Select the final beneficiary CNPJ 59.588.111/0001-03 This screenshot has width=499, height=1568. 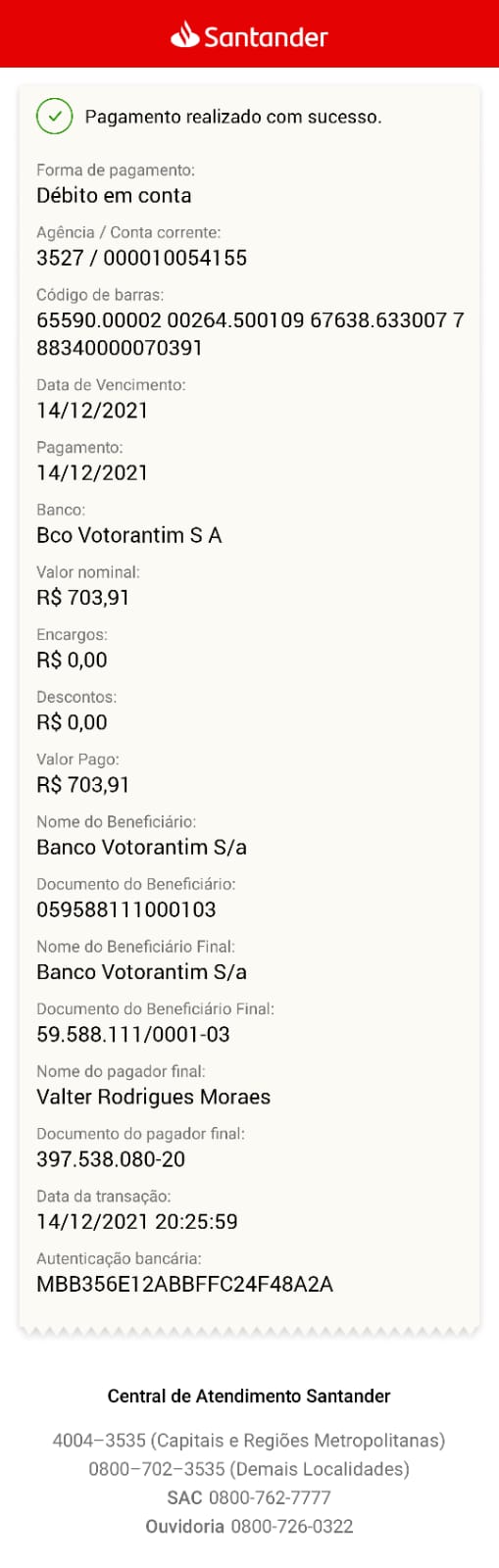132,1034
